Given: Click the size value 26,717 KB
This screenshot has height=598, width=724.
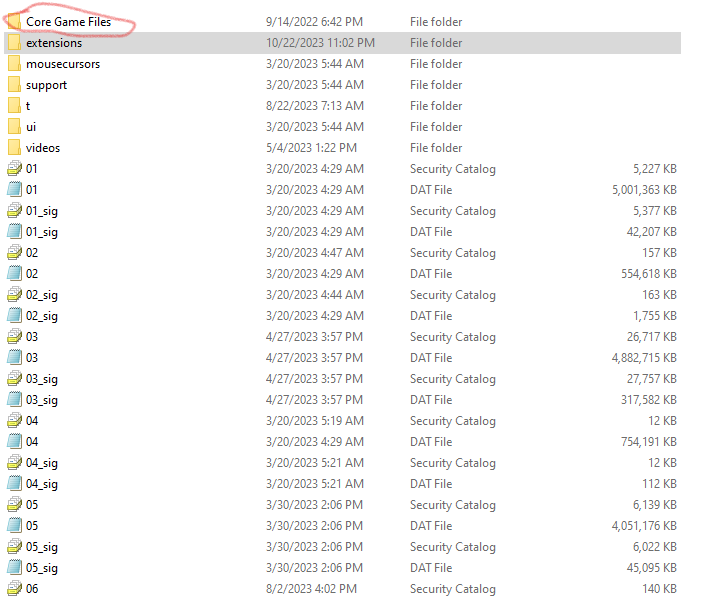Looking at the screenshot, I should (652, 337).
